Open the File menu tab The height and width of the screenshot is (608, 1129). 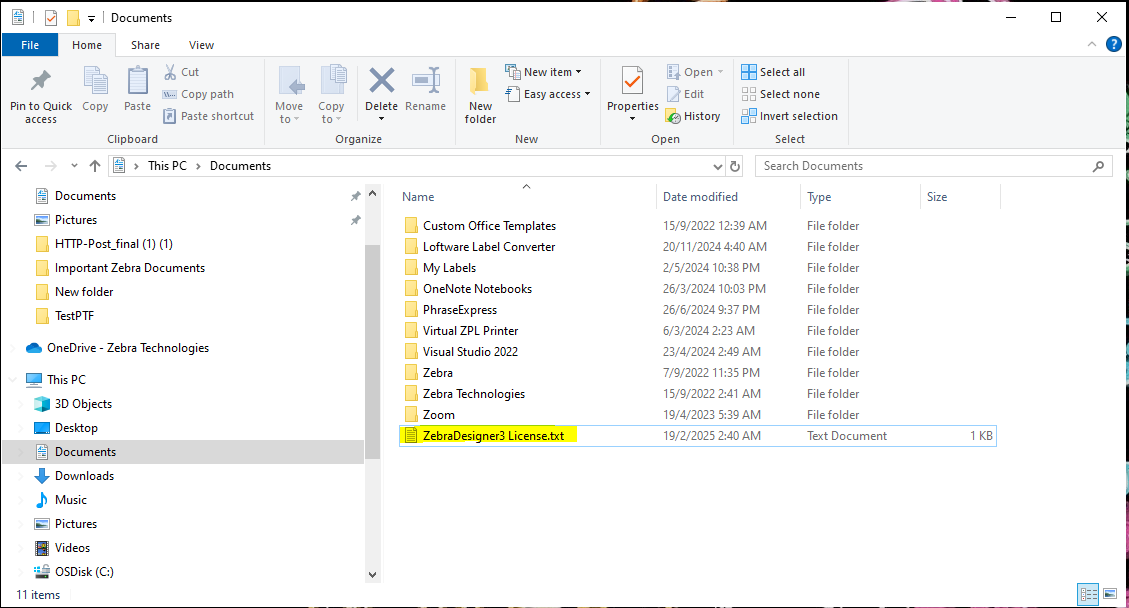30,45
